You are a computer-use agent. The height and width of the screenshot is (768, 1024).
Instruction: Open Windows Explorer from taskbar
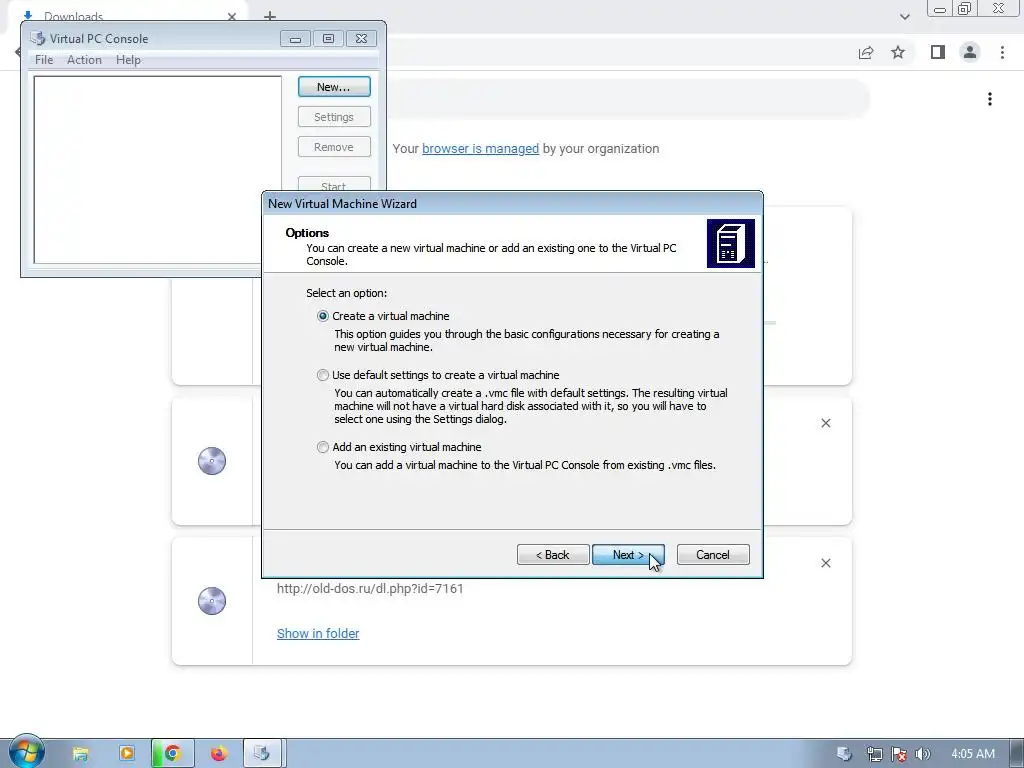(x=80, y=754)
